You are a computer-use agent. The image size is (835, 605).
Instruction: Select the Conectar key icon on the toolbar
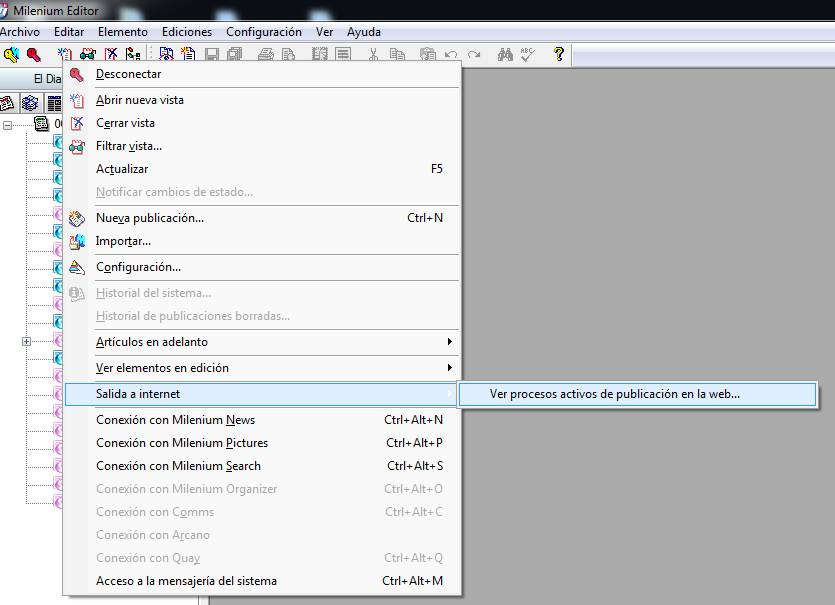click(x=12, y=55)
